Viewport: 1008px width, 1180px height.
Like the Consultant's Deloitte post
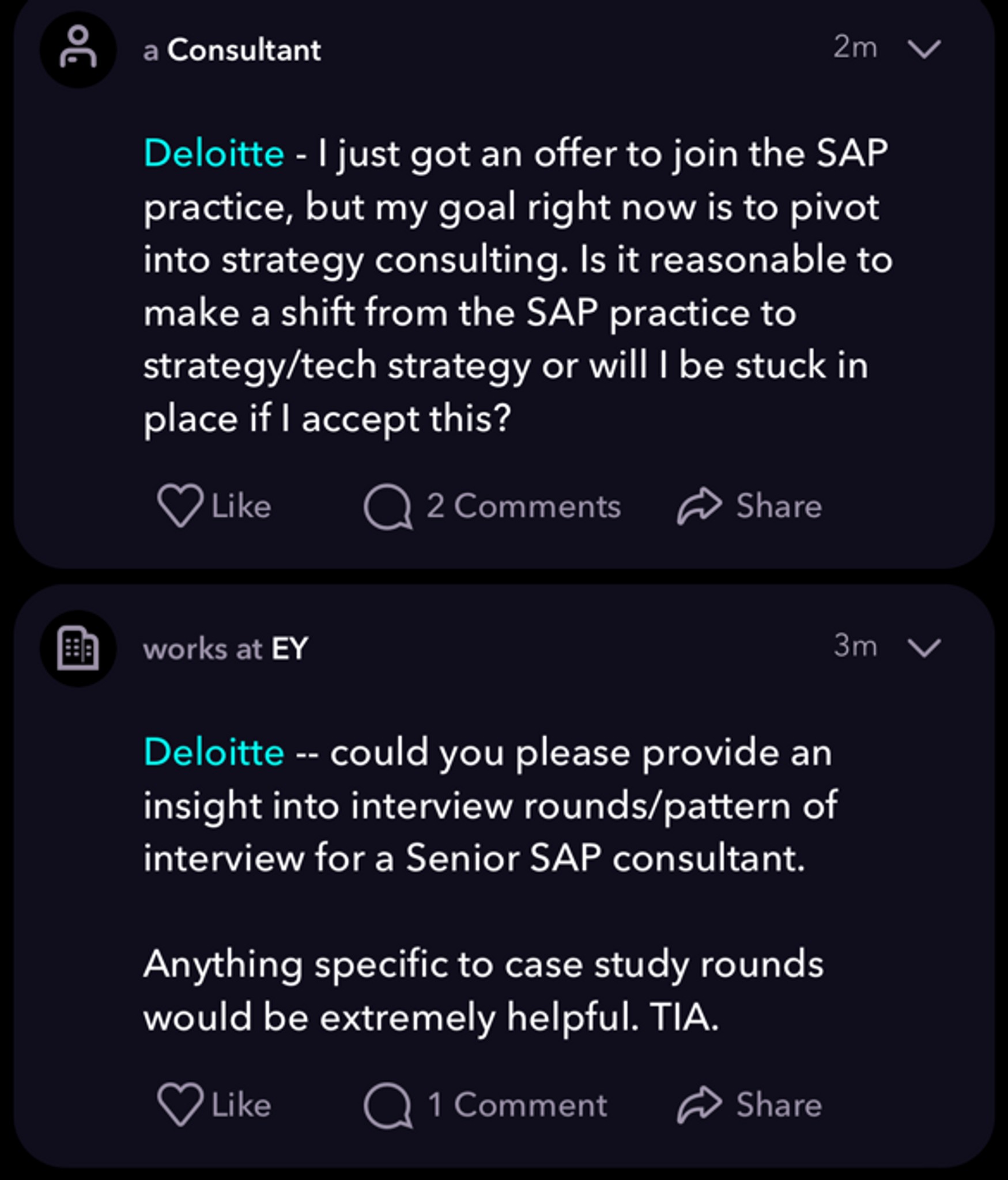click(x=214, y=506)
